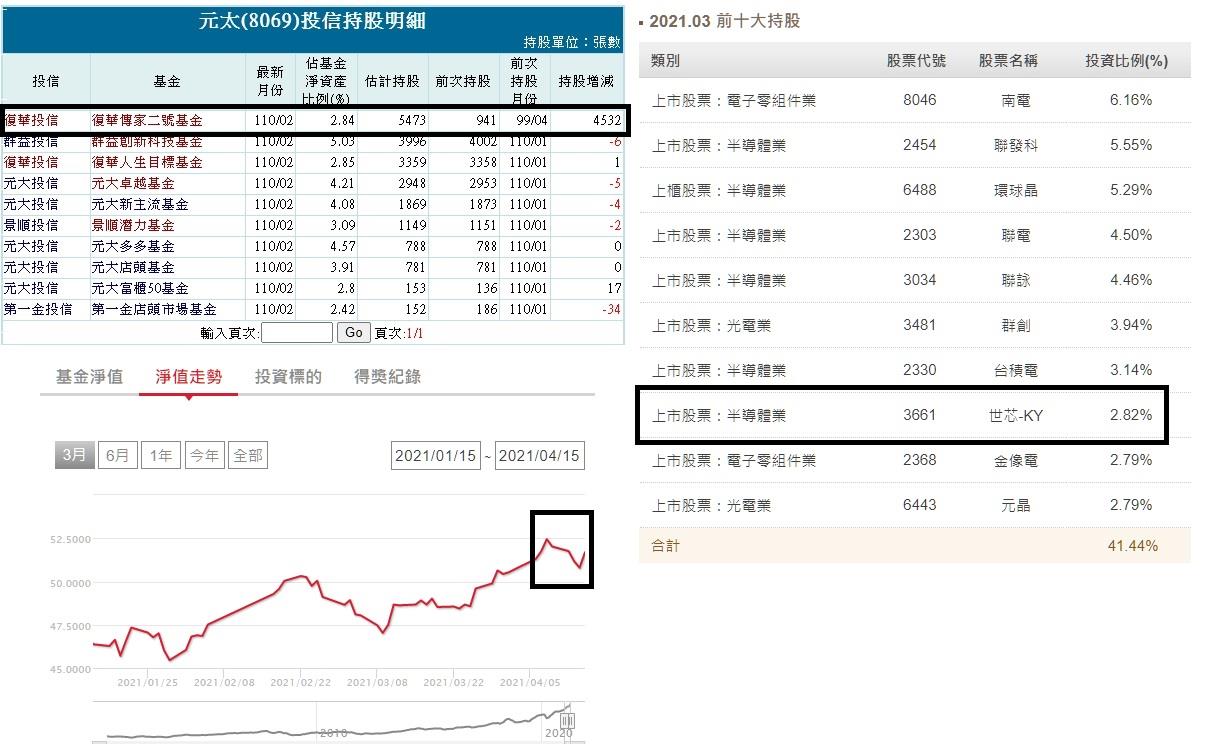1217x744 pixels.
Task: Click the page number input box
Action: [x=296, y=333]
